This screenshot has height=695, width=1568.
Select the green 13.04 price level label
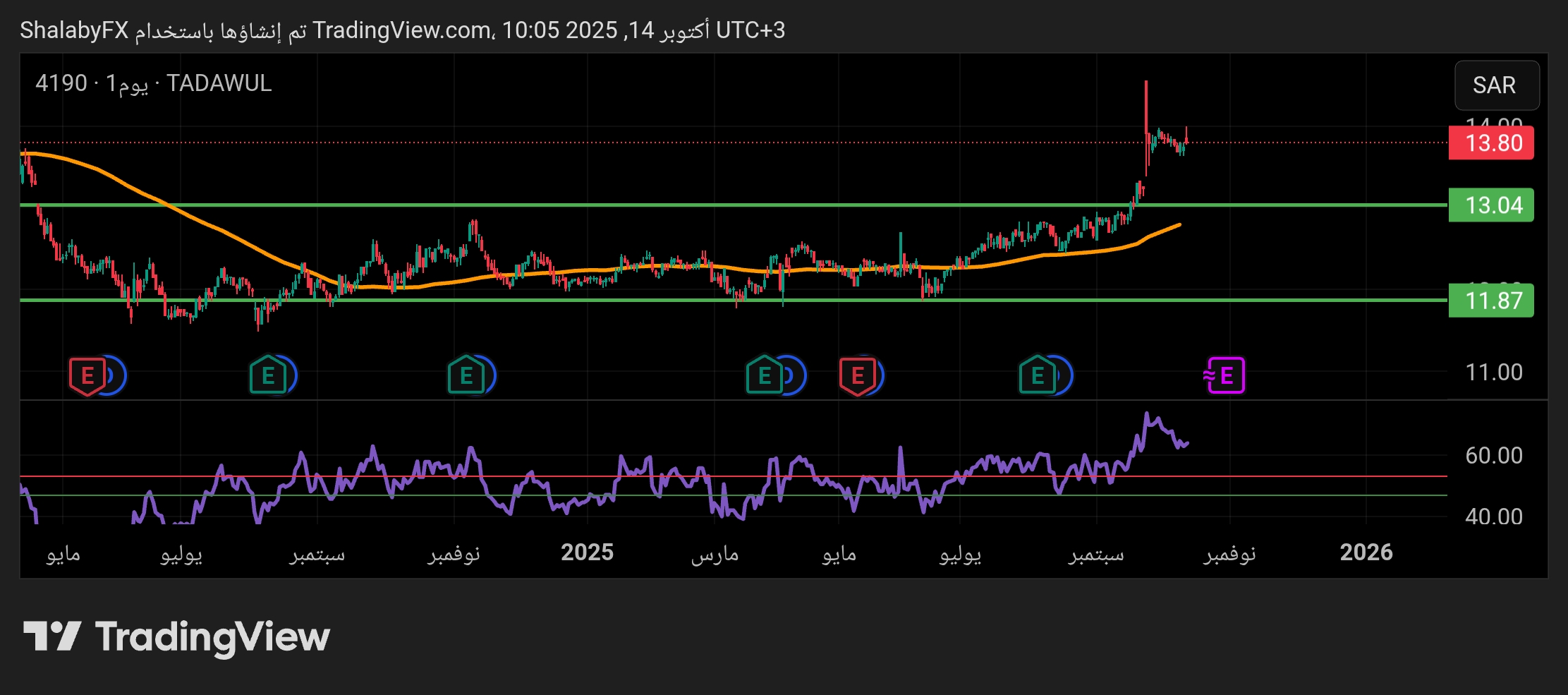pyautogui.click(x=1490, y=205)
